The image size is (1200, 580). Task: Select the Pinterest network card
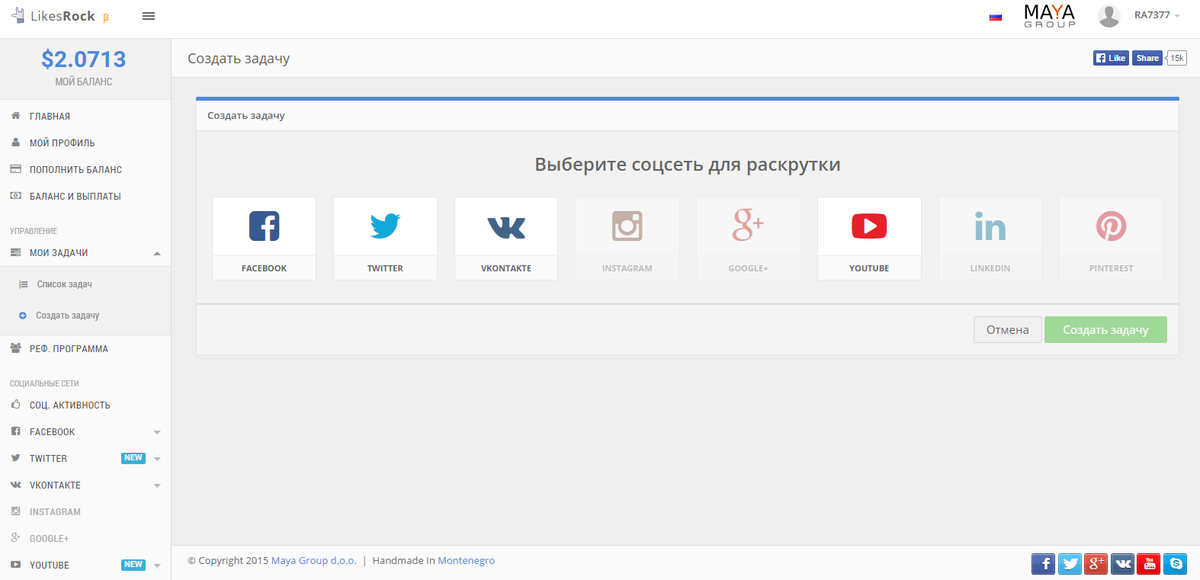pos(1111,238)
